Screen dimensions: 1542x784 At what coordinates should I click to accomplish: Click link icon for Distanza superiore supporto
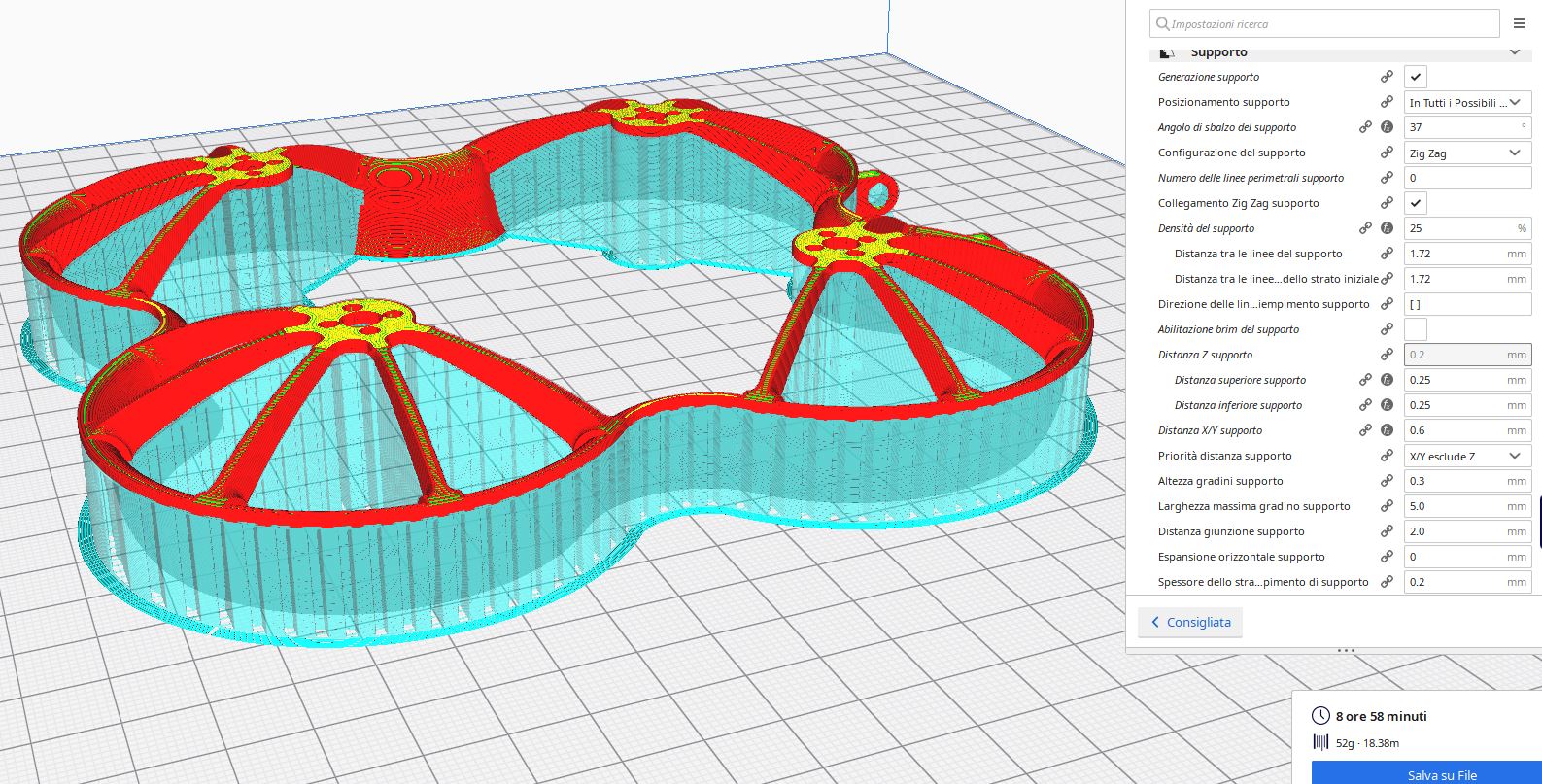[1366, 380]
